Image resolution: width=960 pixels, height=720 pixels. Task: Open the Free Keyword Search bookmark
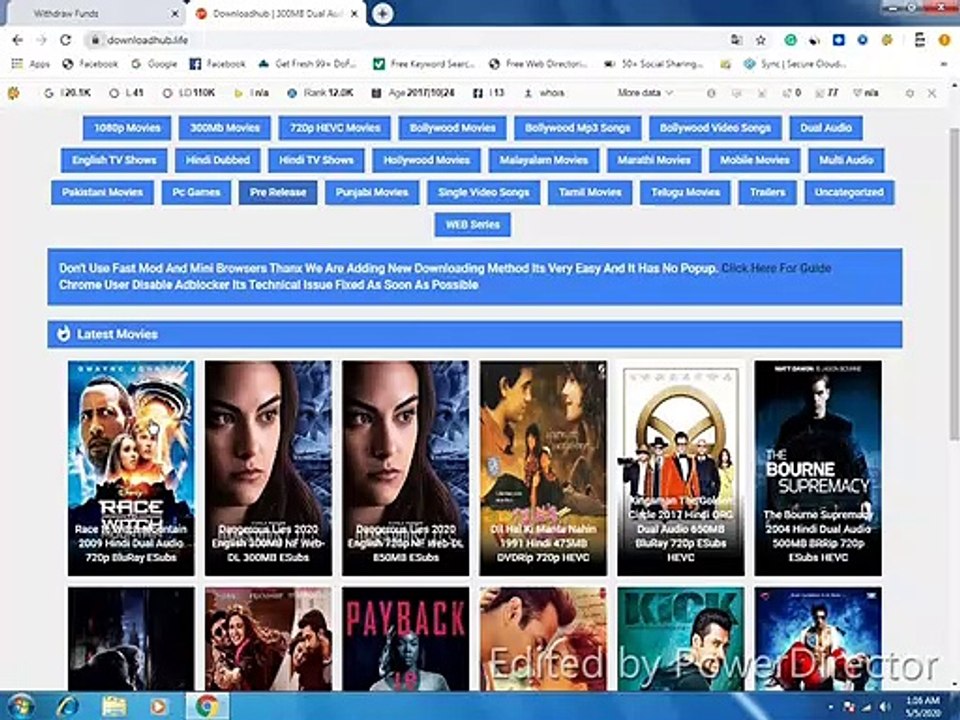(424, 64)
